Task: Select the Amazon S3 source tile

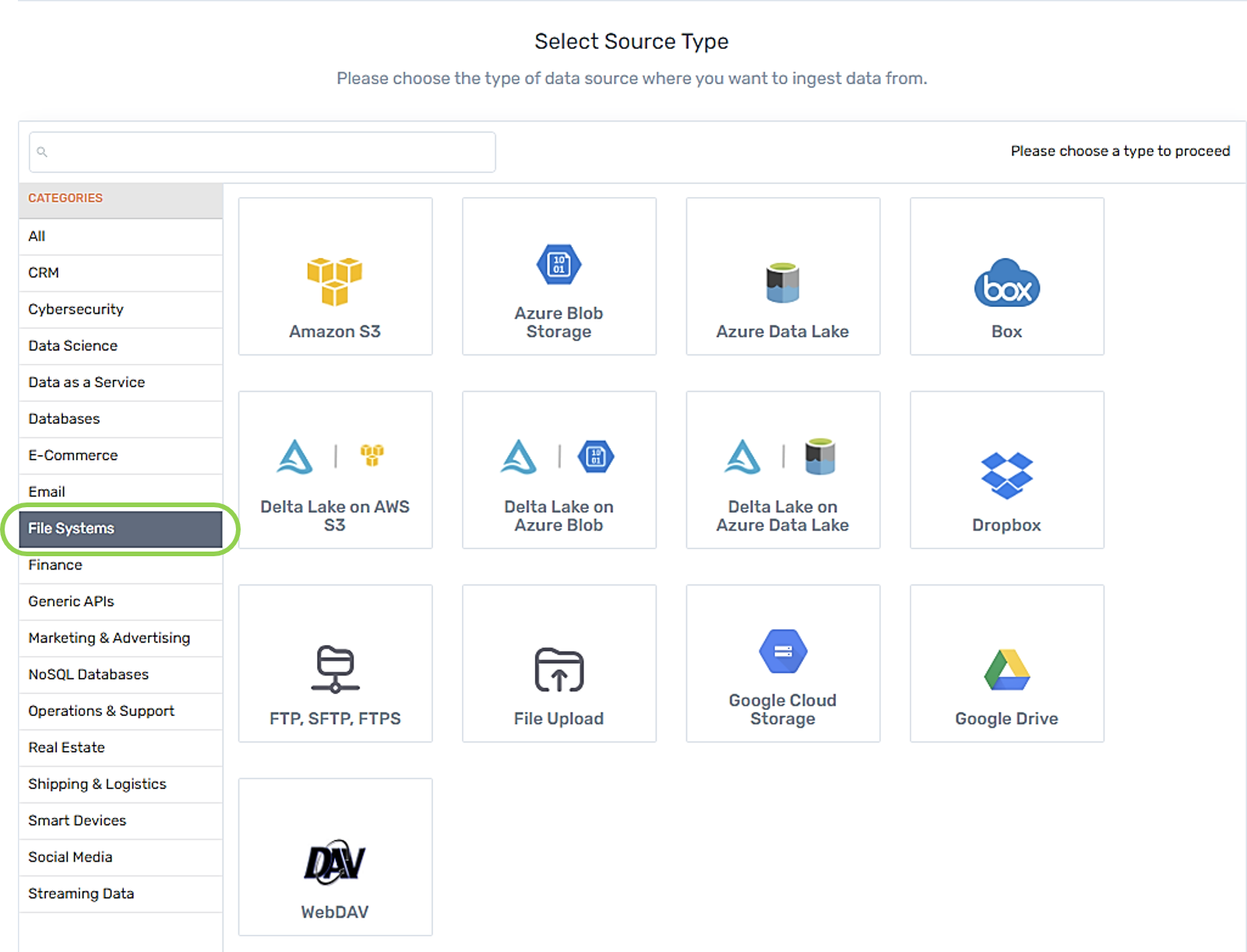Action: click(x=335, y=277)
